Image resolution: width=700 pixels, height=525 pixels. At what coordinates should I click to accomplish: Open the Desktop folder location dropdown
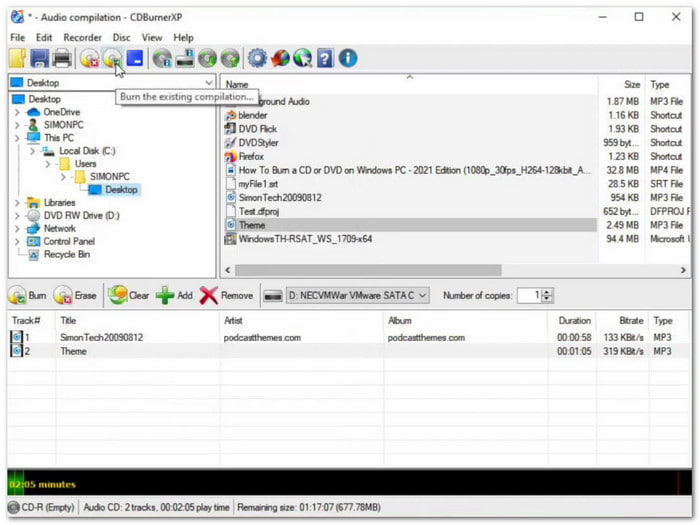click(208, 83)
